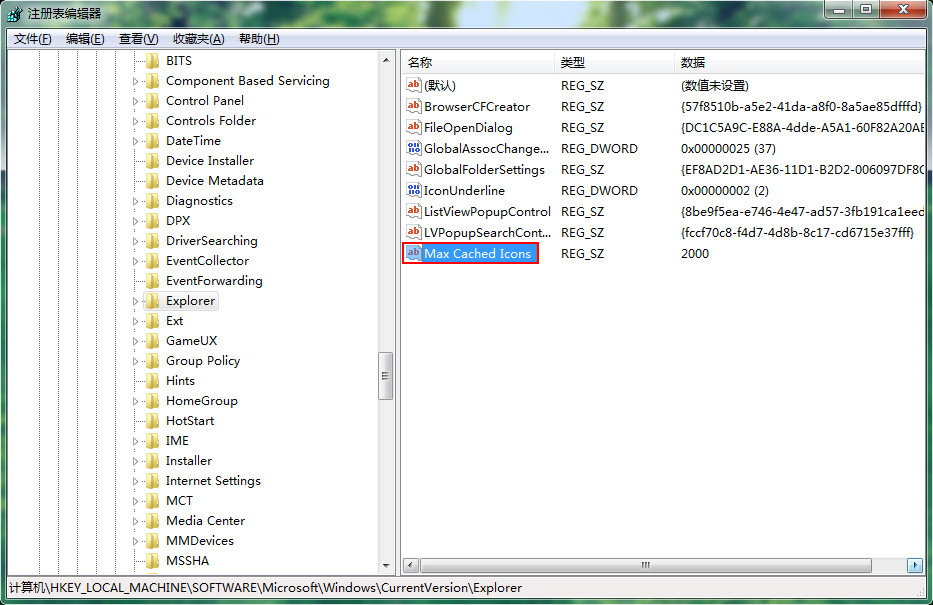The image size is (933, 605).
Task: Select the HomeGroup registry key
Action: click(x=201, y=401)
